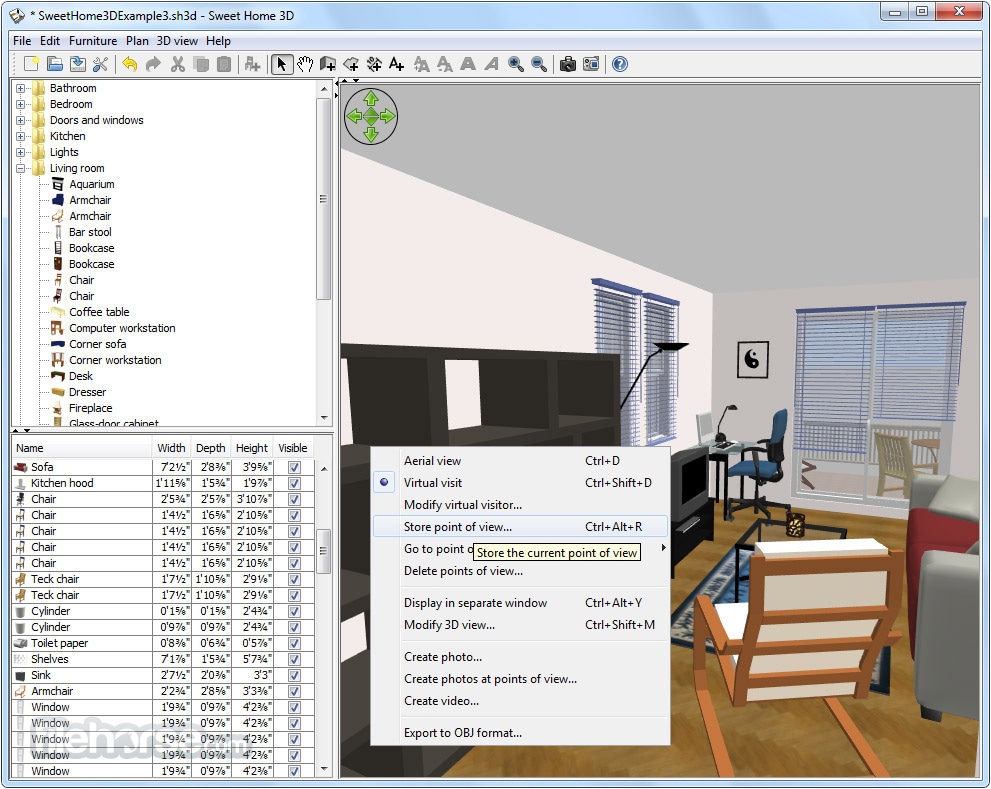The image size is (991, 789).
Task: Select Fireplace in catalog tree
Action: (90, 408)
